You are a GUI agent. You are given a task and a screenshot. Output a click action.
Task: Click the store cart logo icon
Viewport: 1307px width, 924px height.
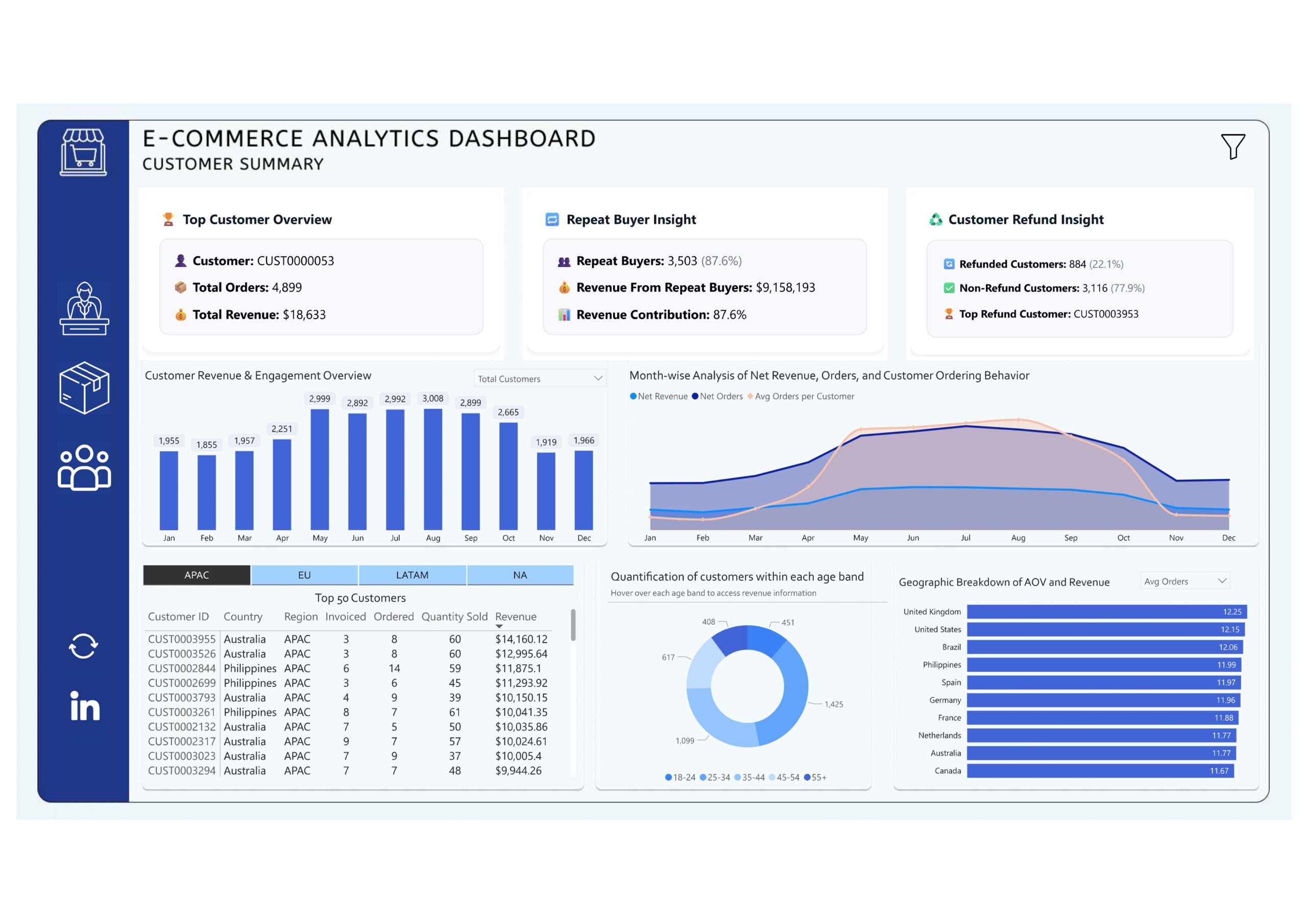pos(83,152)
